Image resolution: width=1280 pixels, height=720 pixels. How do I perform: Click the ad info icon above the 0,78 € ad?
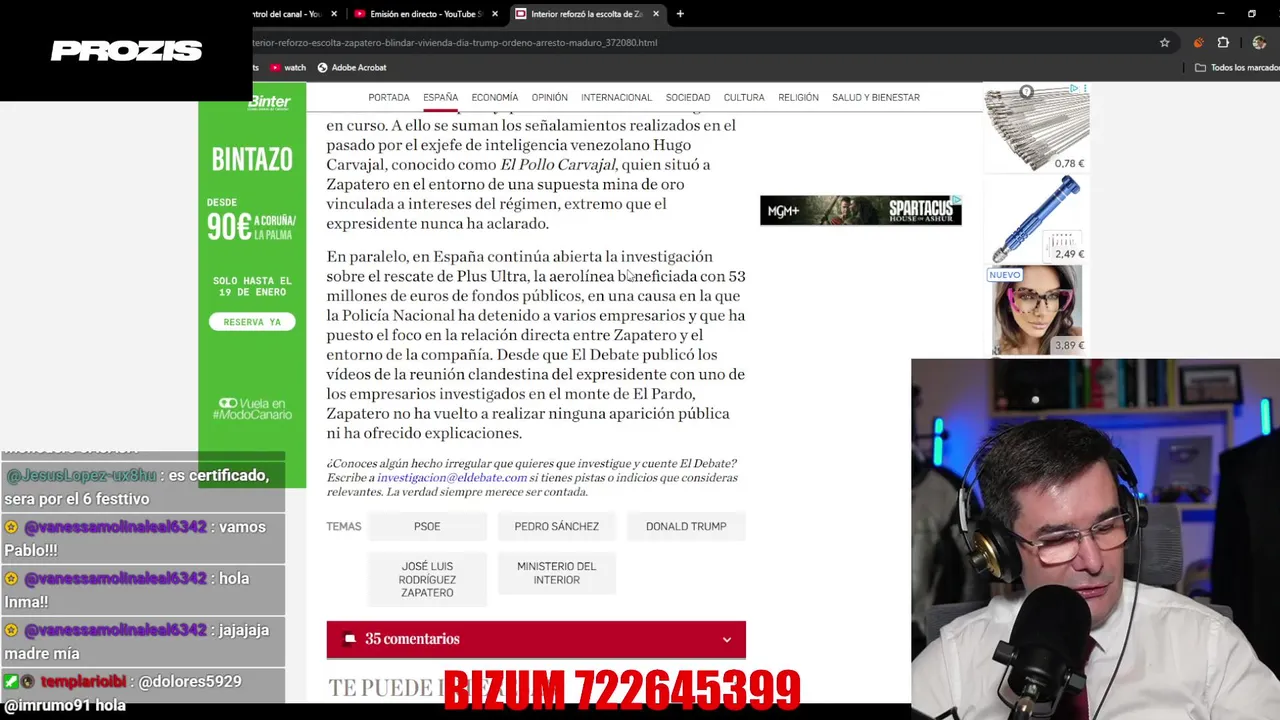pos(1073,89)
